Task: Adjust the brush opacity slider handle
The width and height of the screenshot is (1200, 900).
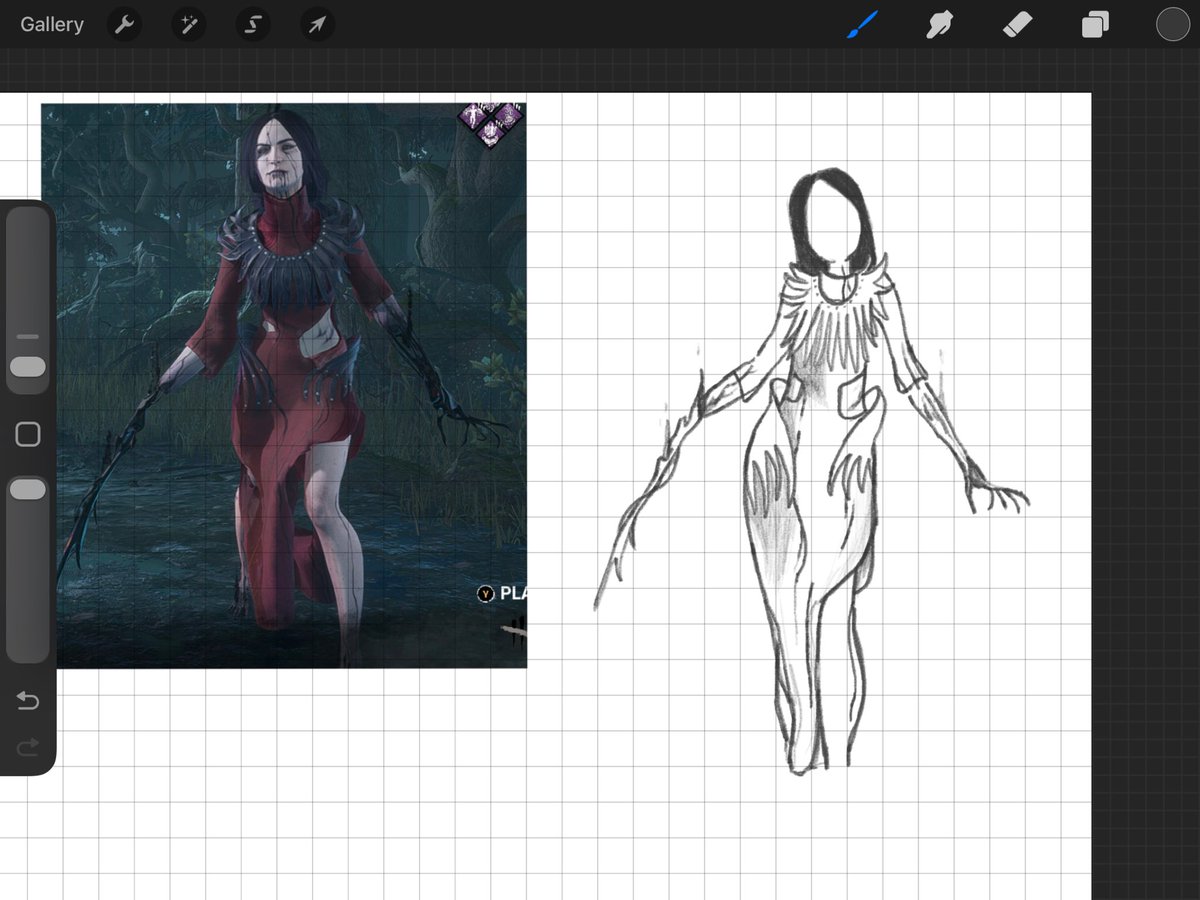Action: 28,489
